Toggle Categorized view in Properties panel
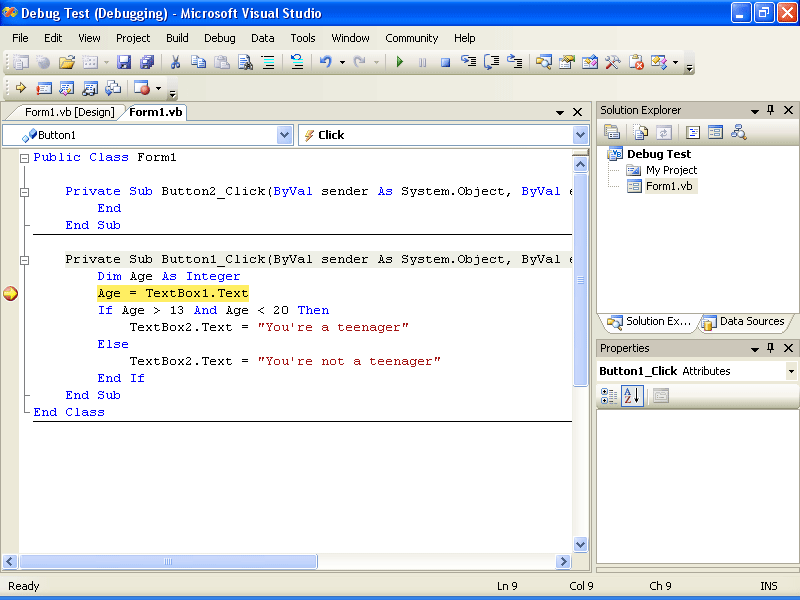Screen dimensions: 800x600 point(609,396)
